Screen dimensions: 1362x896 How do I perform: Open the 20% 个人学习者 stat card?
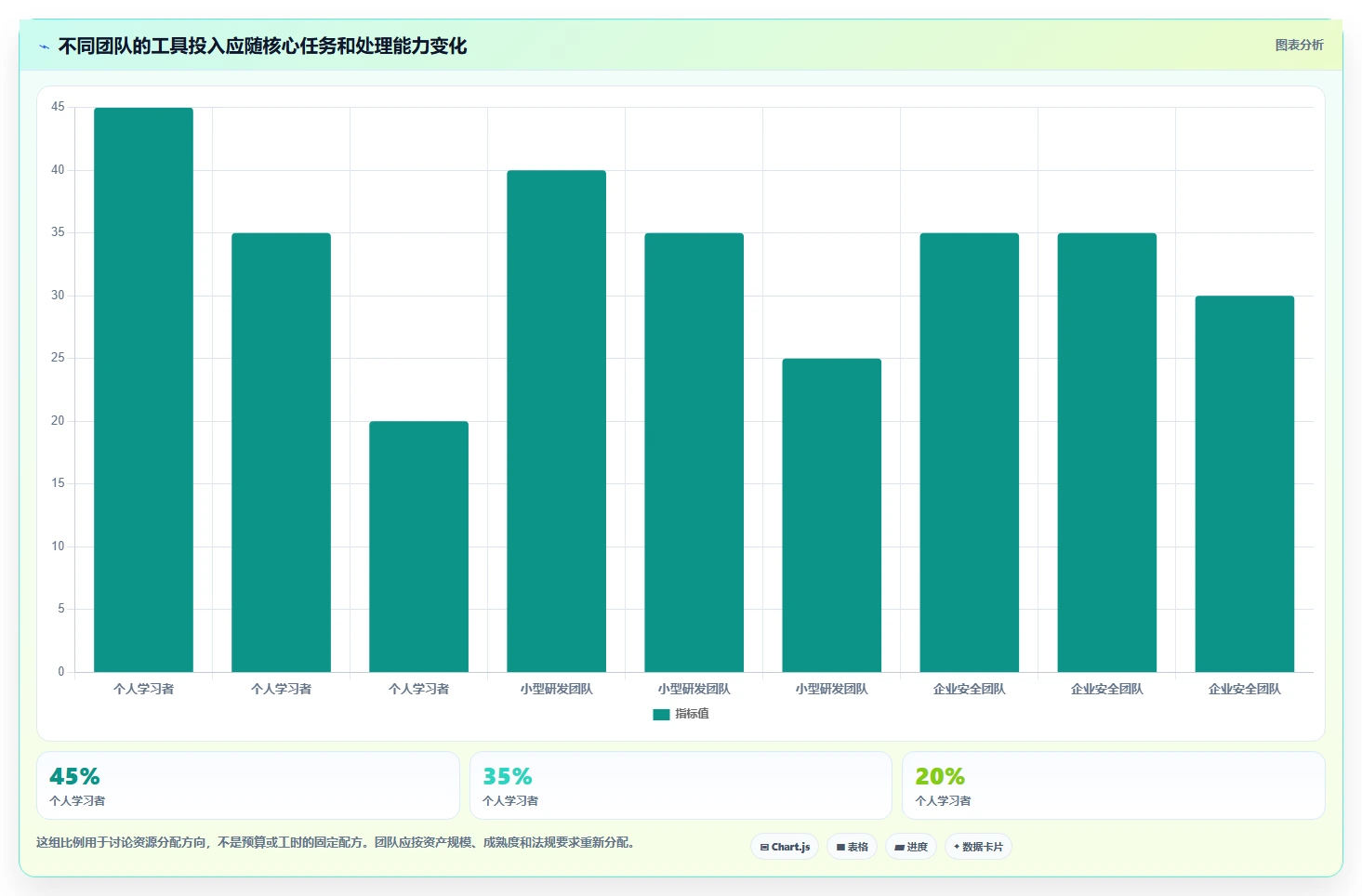pos(1114,785)
